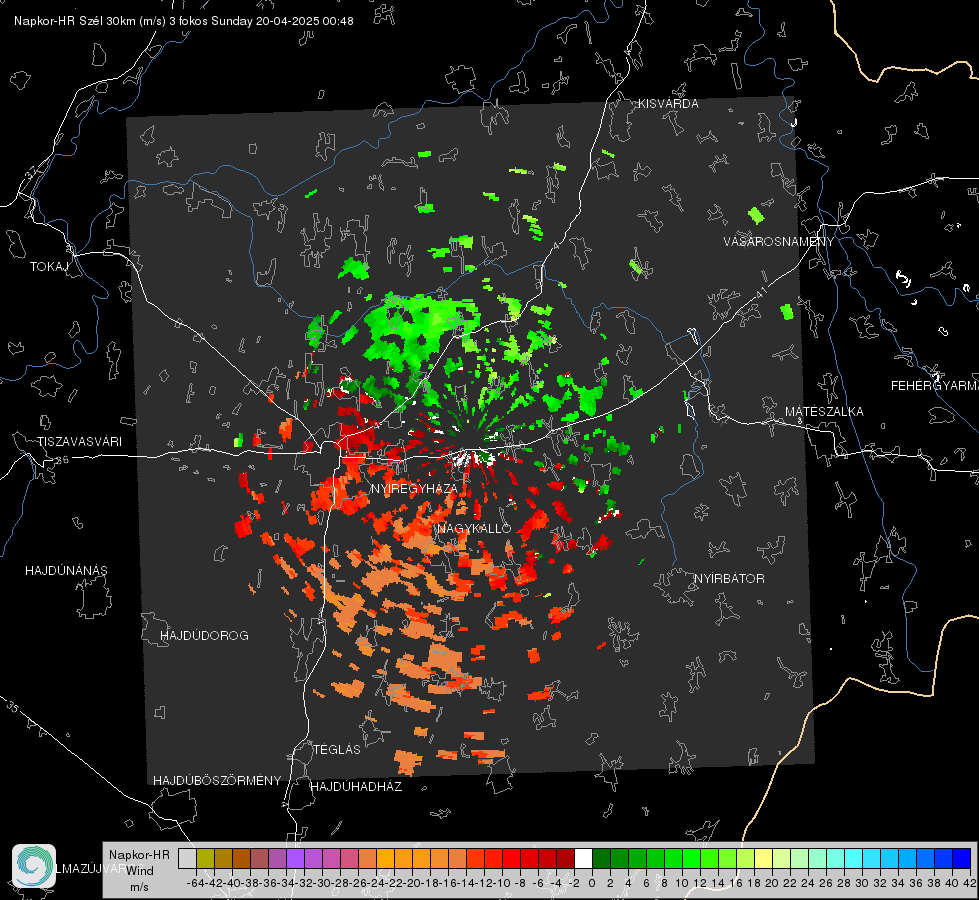Viewport: 979px width, 900px height.
Task: Click the Napkor-HR legend title
Action: point(139,855)
